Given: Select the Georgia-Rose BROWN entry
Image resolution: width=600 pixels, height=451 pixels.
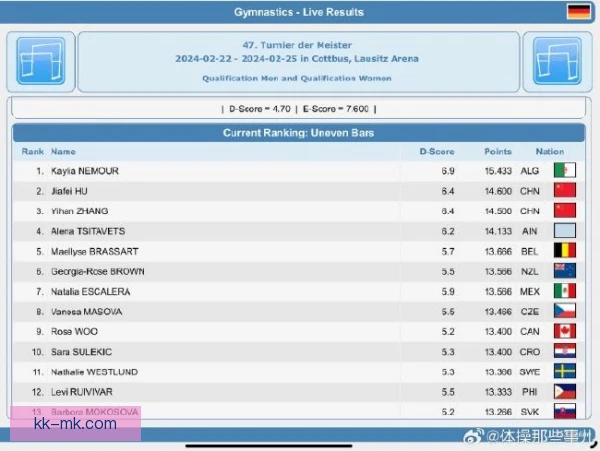Looking at the screenshot, I should tap(98, 272).
